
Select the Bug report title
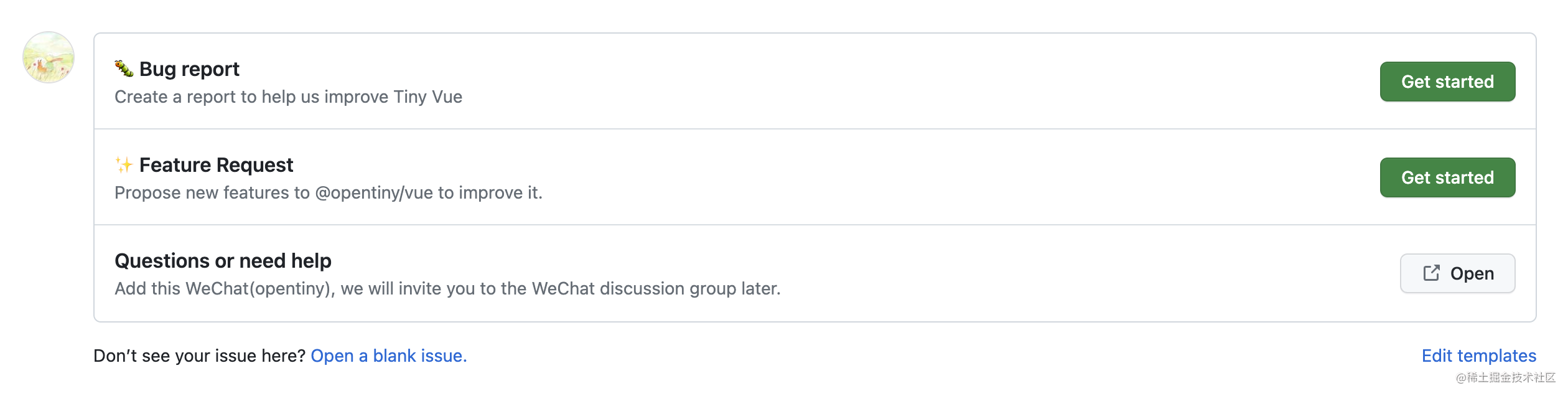[x=189, y=69]
